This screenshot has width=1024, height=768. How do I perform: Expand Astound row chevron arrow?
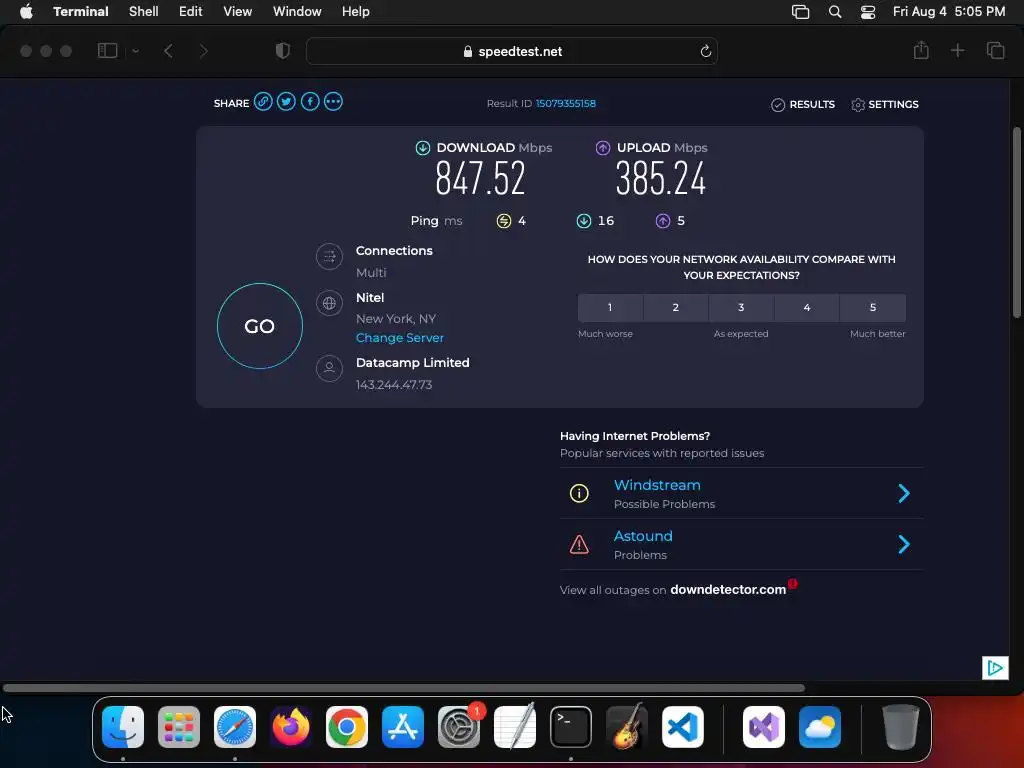click(904, 544)
